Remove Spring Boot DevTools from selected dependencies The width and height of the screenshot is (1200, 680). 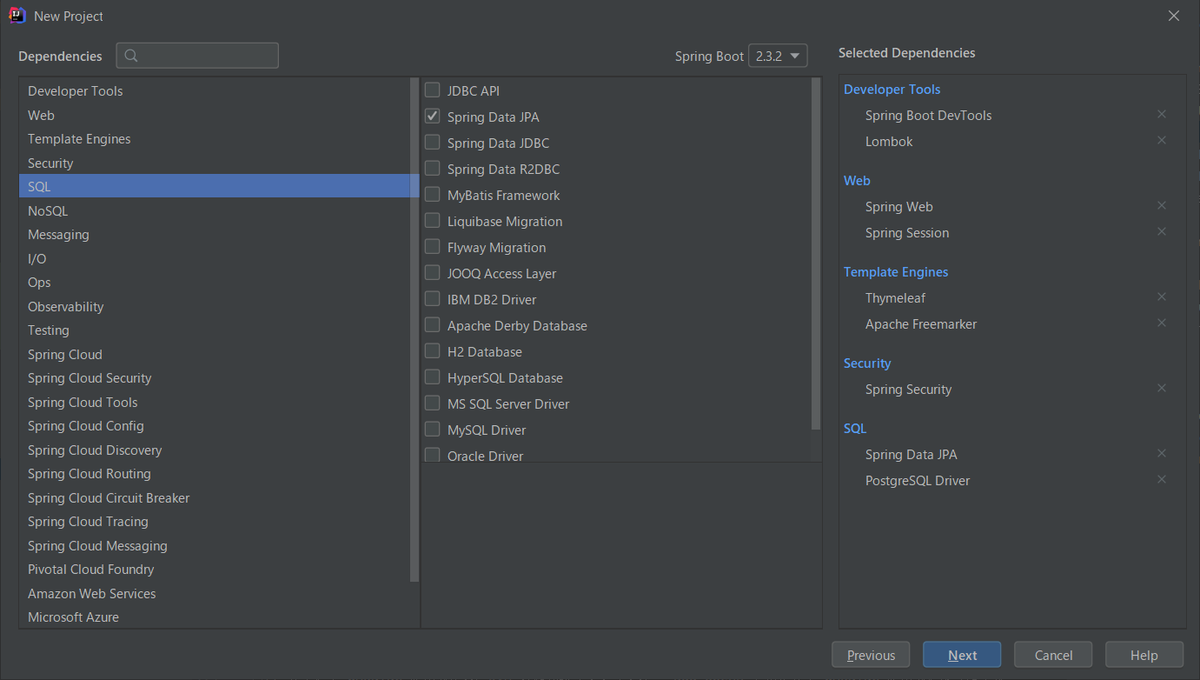[x=1161, y=114]
